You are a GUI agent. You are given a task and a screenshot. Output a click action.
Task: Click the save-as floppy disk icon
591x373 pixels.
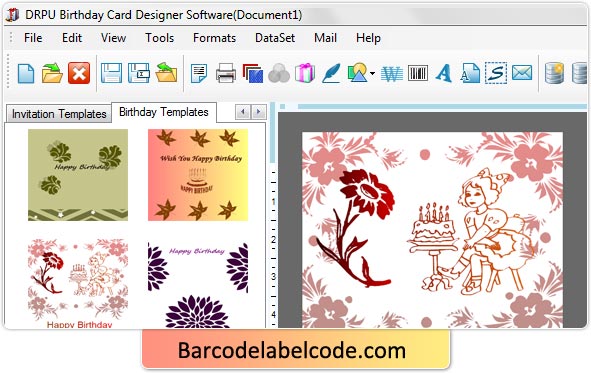click(x=139, y=73)
